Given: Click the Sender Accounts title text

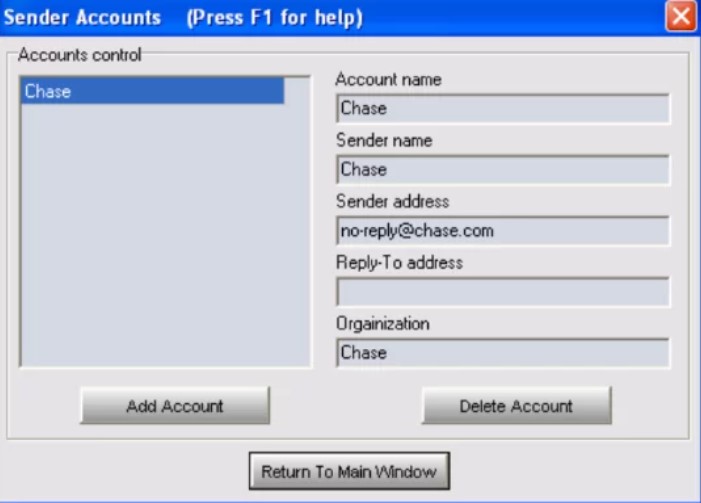Looking at the screenshot, I should [x=82, y=18].
